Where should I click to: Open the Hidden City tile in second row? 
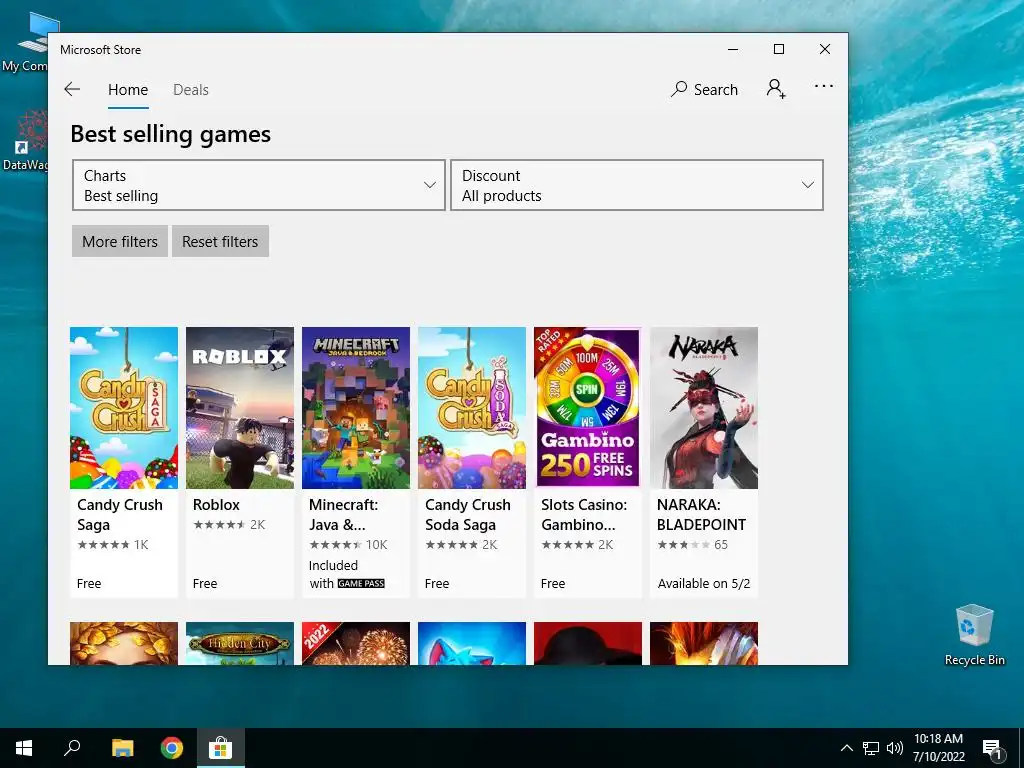tap(240, 643)
